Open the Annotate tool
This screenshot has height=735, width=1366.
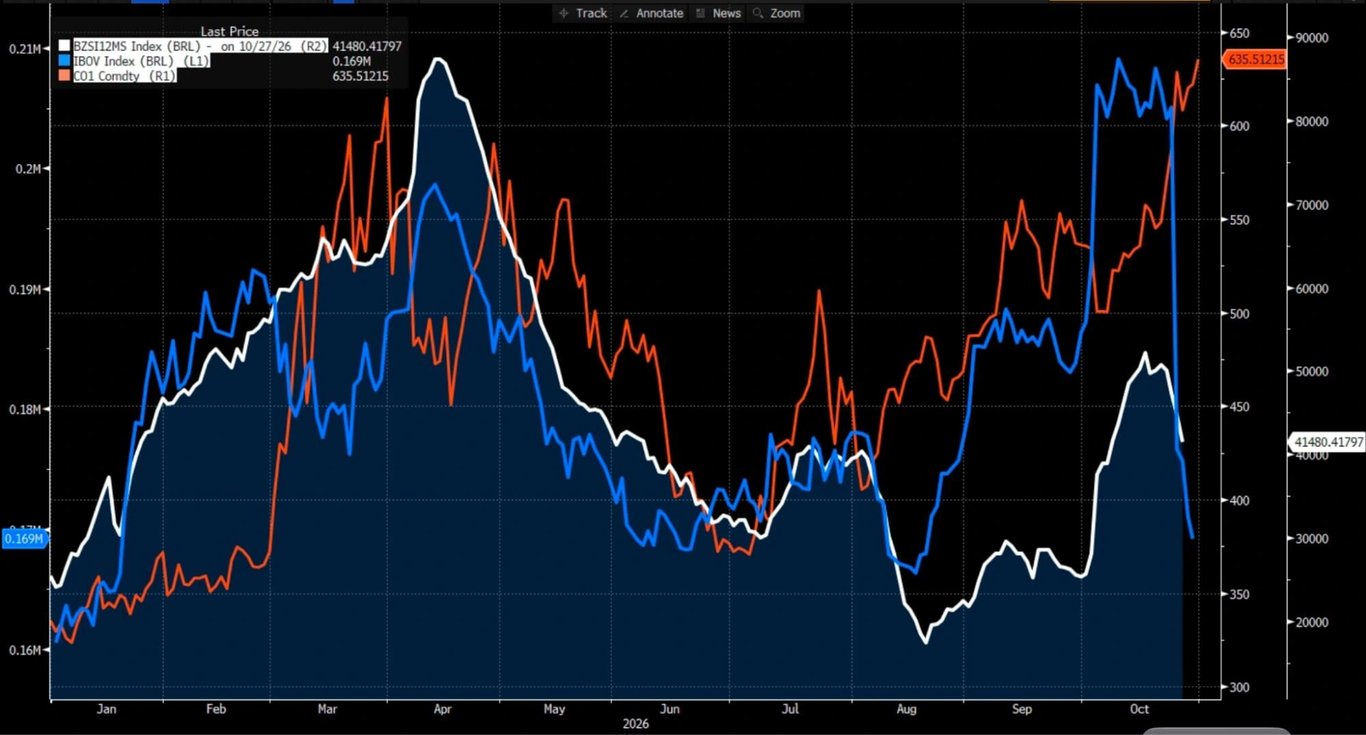tap(652, 13)
